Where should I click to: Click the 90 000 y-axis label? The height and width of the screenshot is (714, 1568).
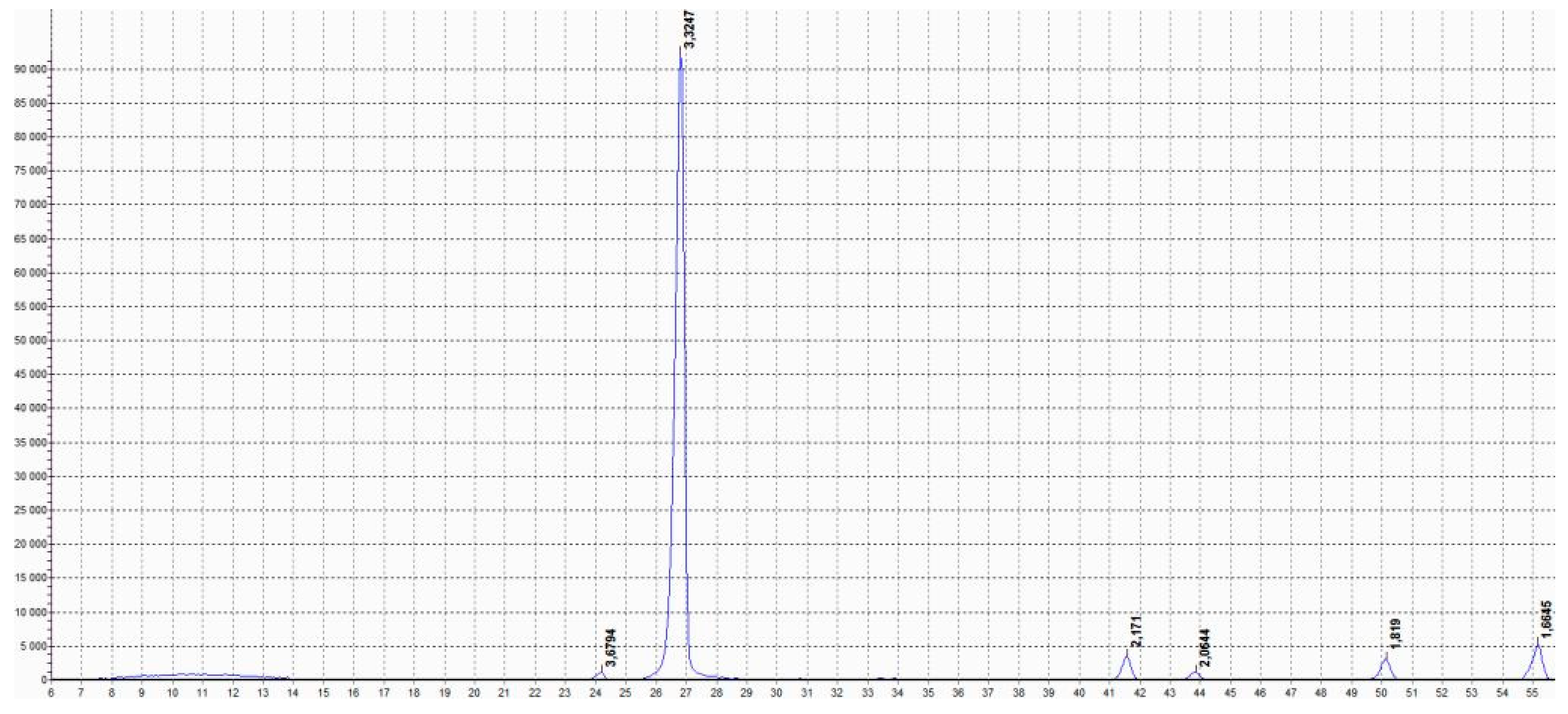[x=30, y=69]
